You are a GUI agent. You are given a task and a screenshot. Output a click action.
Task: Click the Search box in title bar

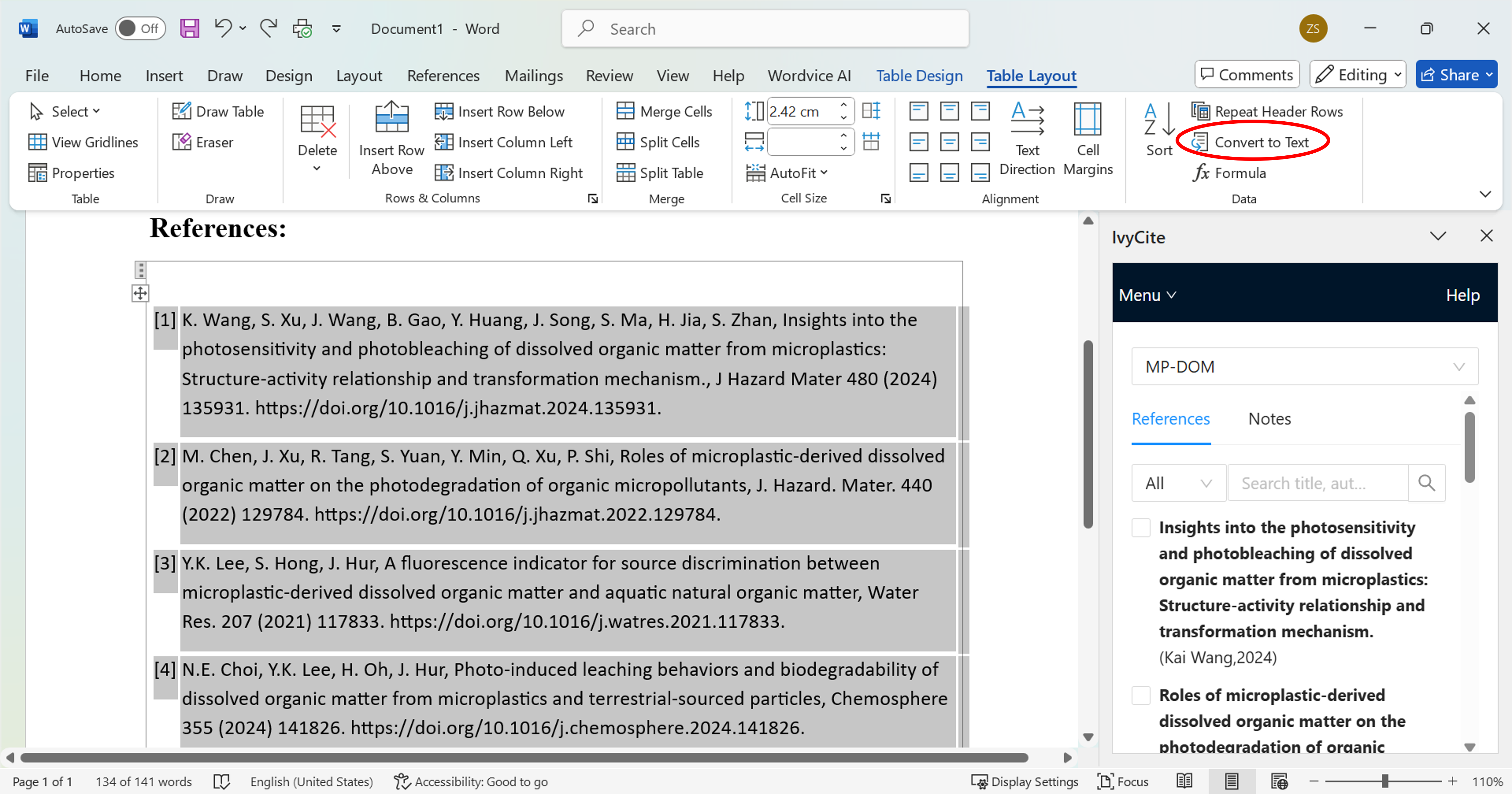[x=765, y=29]
